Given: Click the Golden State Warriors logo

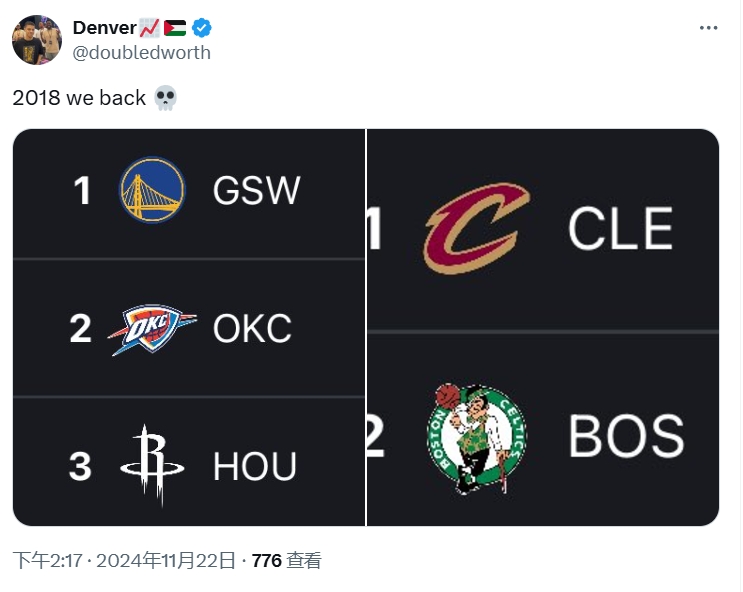Looking at the screenshot, I should click(x=152, y=190).
